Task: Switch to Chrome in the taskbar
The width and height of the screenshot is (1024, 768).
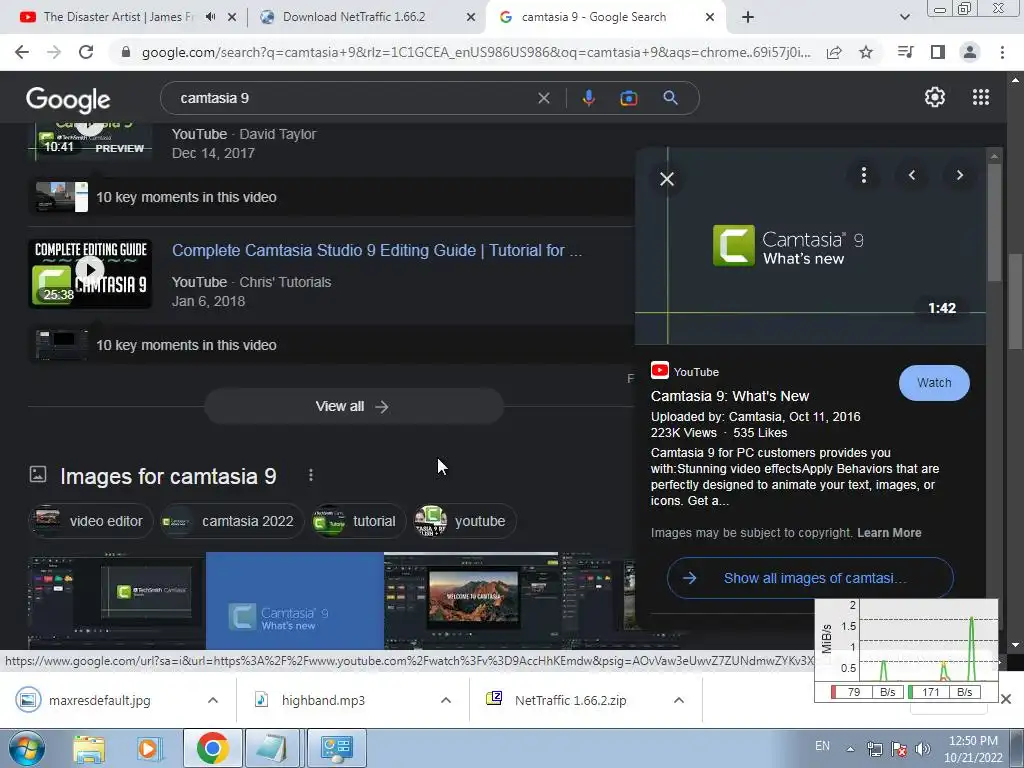Action: coord(212,748)
